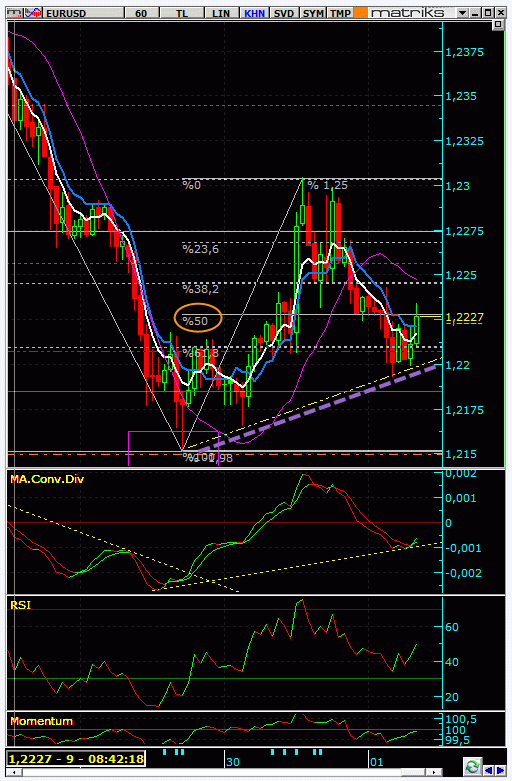This screenshot has height=781, width=512.
Task: Open the SYM toolbar item
Action: tap(313, 13)
